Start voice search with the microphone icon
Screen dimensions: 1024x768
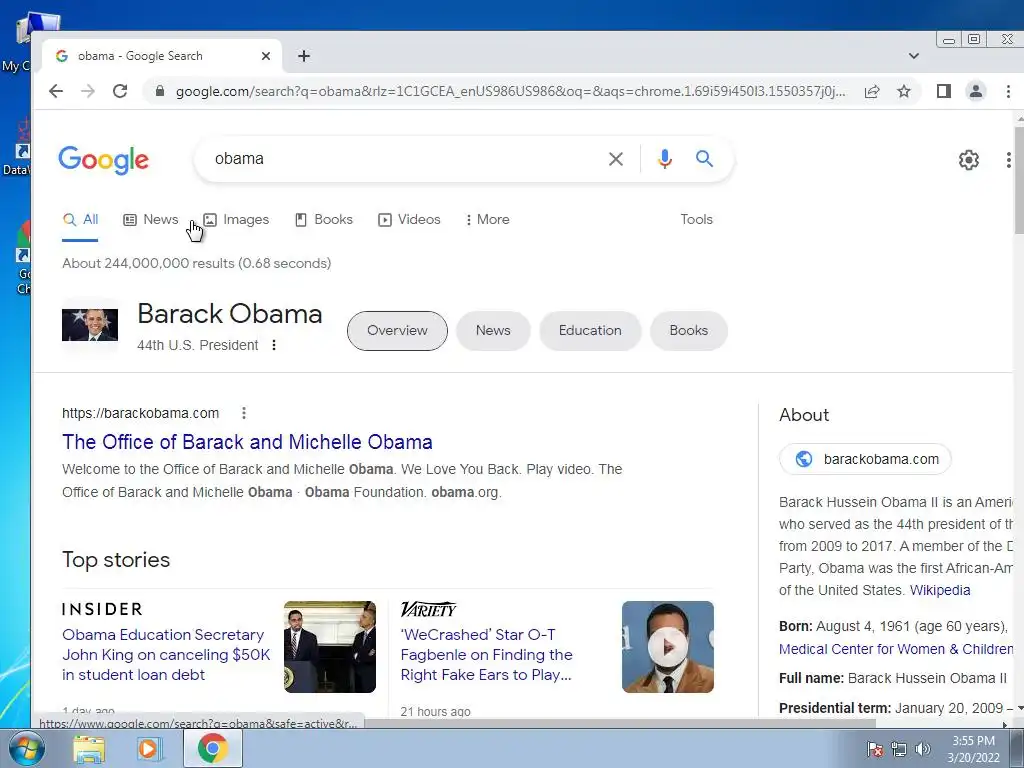[x=665, y=159]
